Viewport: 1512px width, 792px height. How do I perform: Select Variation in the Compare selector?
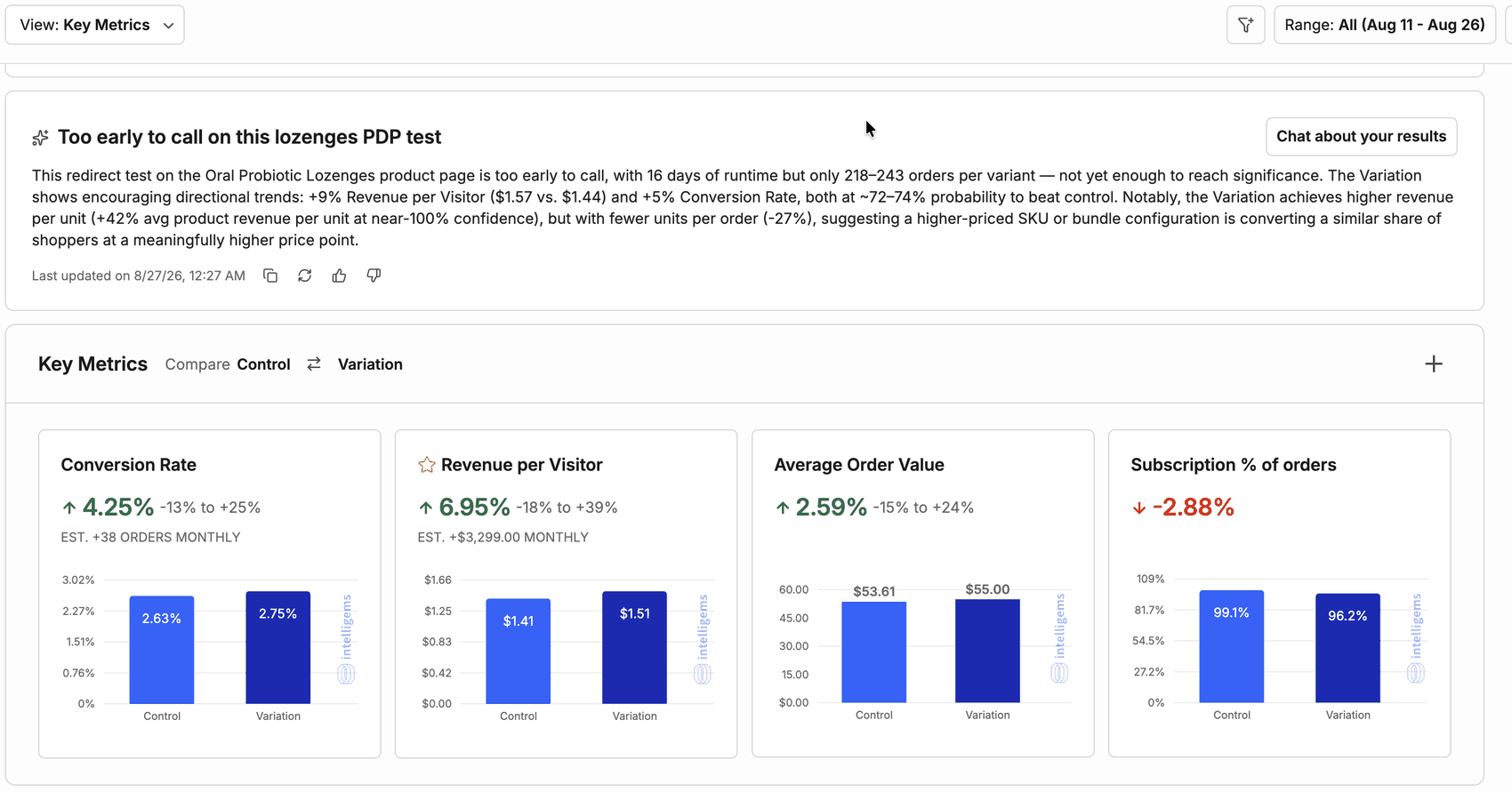tap(370, 364)
